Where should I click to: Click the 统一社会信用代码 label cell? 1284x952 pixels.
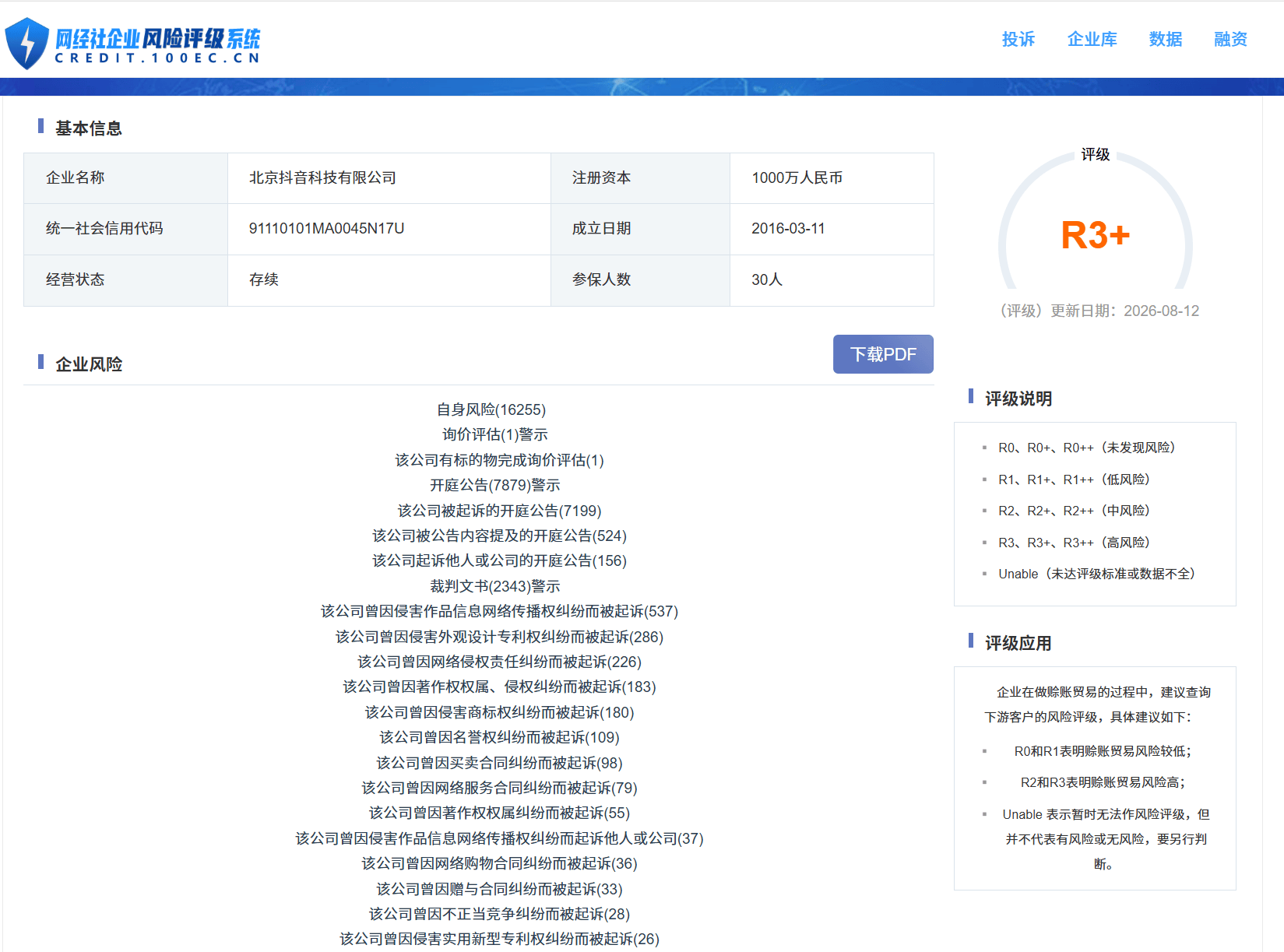[x=125, y=229]
